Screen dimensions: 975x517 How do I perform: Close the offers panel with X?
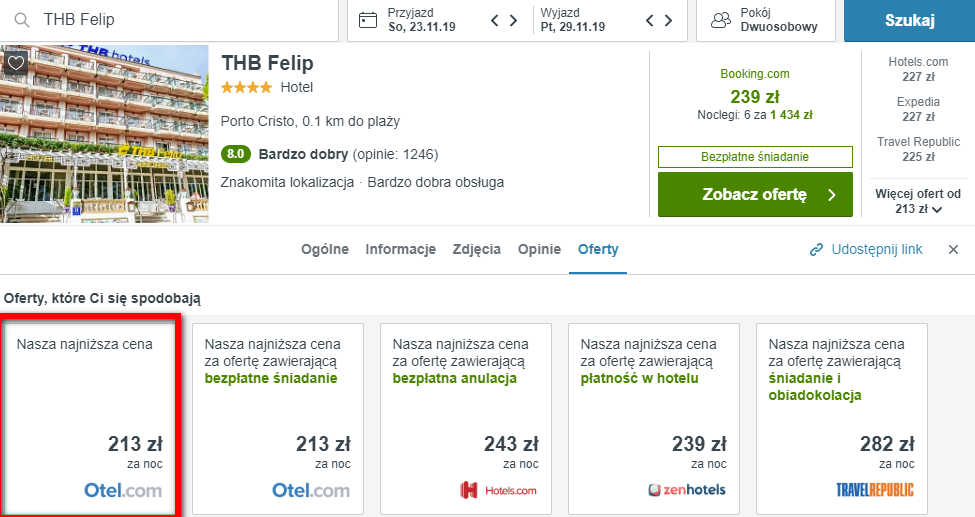953,249
